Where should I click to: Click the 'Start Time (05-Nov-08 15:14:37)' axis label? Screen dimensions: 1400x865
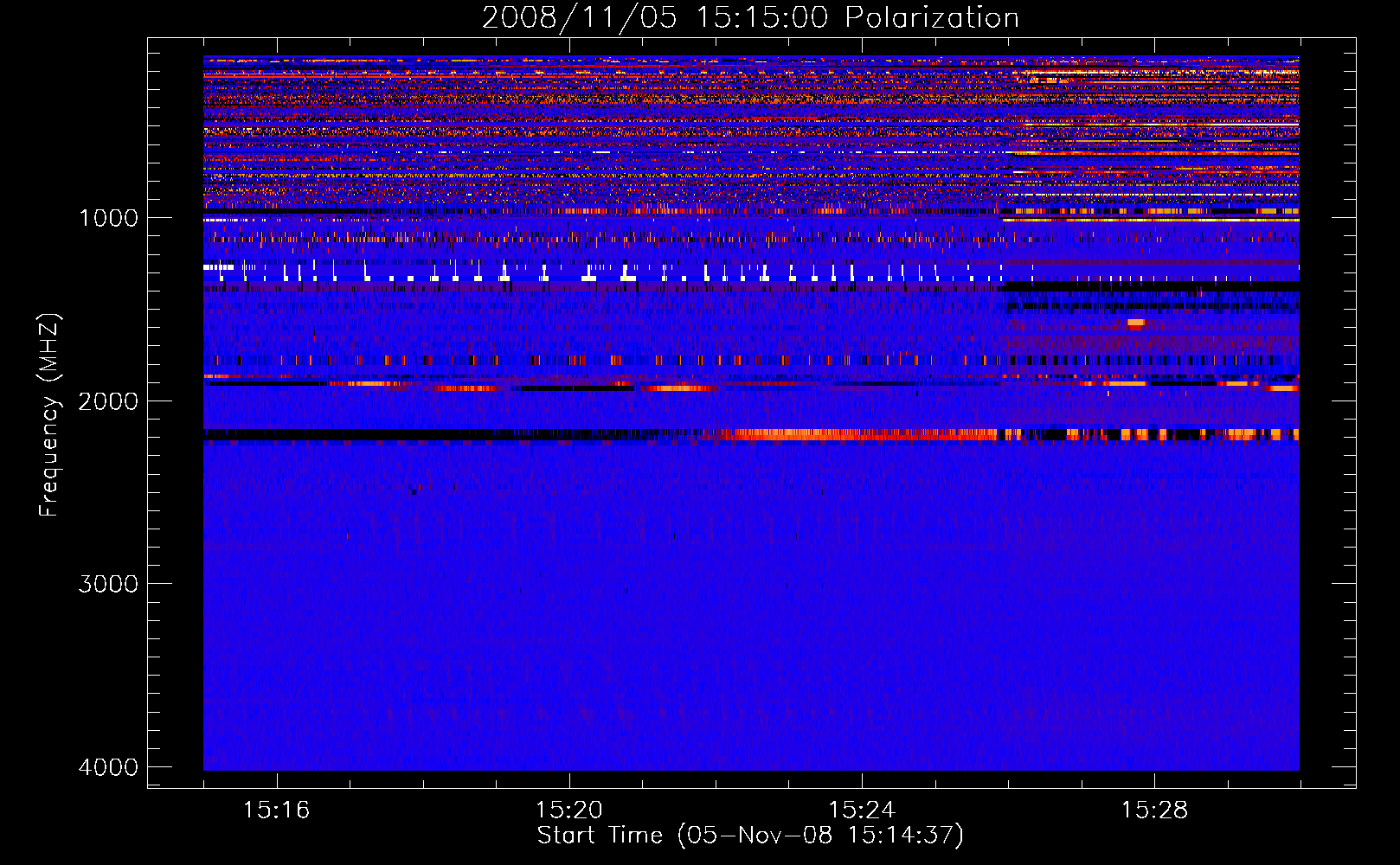(x=750, y=836)
